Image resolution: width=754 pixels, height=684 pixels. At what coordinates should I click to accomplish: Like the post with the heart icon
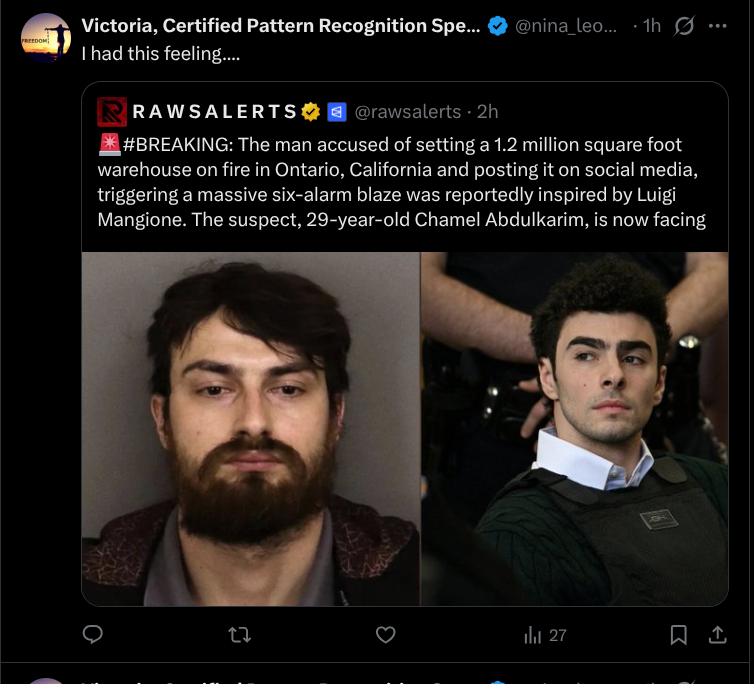(x=386, y=634)
